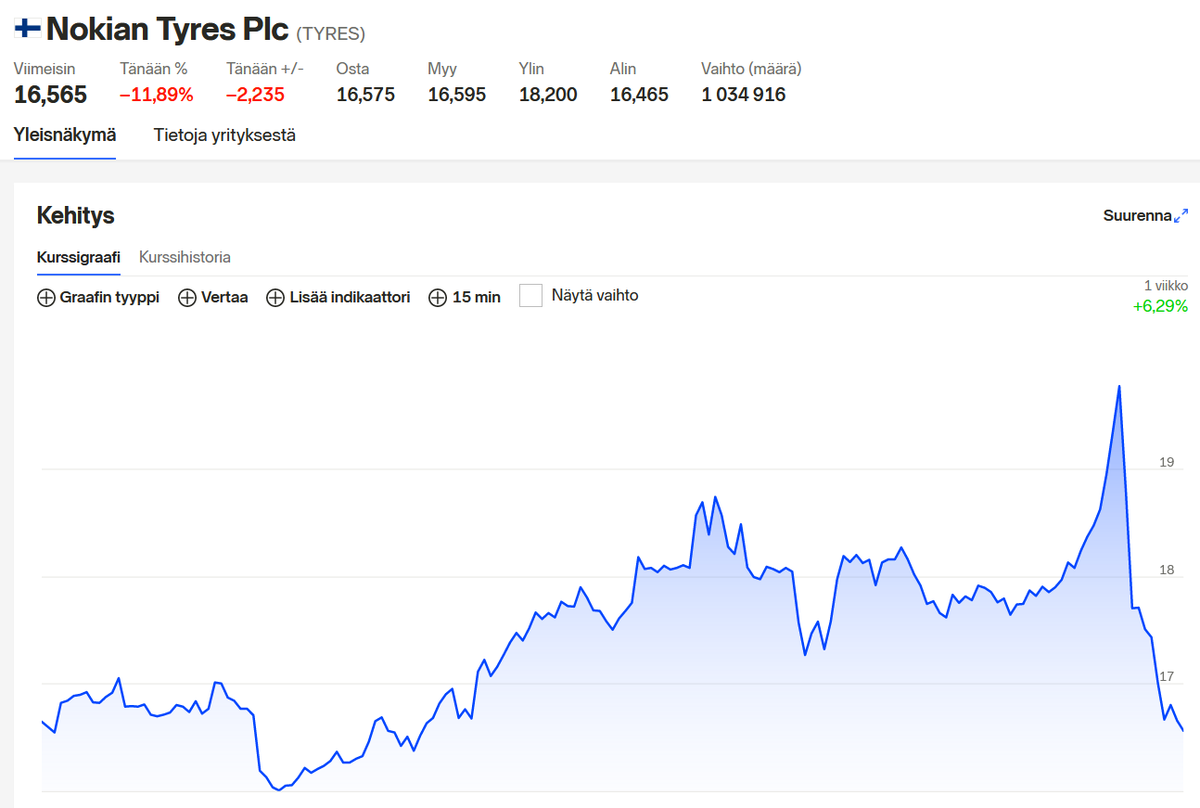Open the Graafin tyyppi chart type selector

pyautogui.click(x=98, y=297)
